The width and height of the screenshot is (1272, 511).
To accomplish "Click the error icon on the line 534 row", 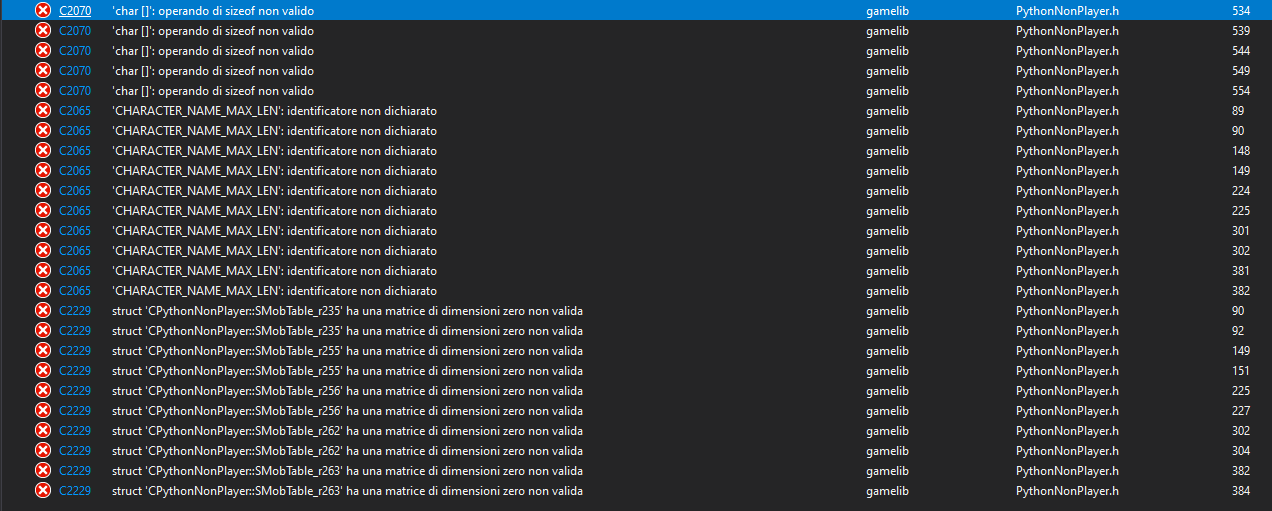I will click(x=43, y=10).
